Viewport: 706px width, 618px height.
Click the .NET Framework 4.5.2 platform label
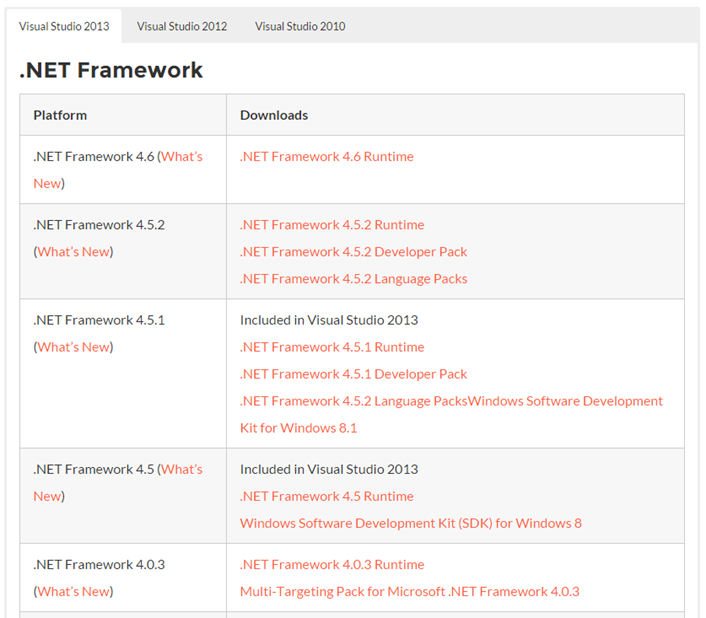[99, 225]
